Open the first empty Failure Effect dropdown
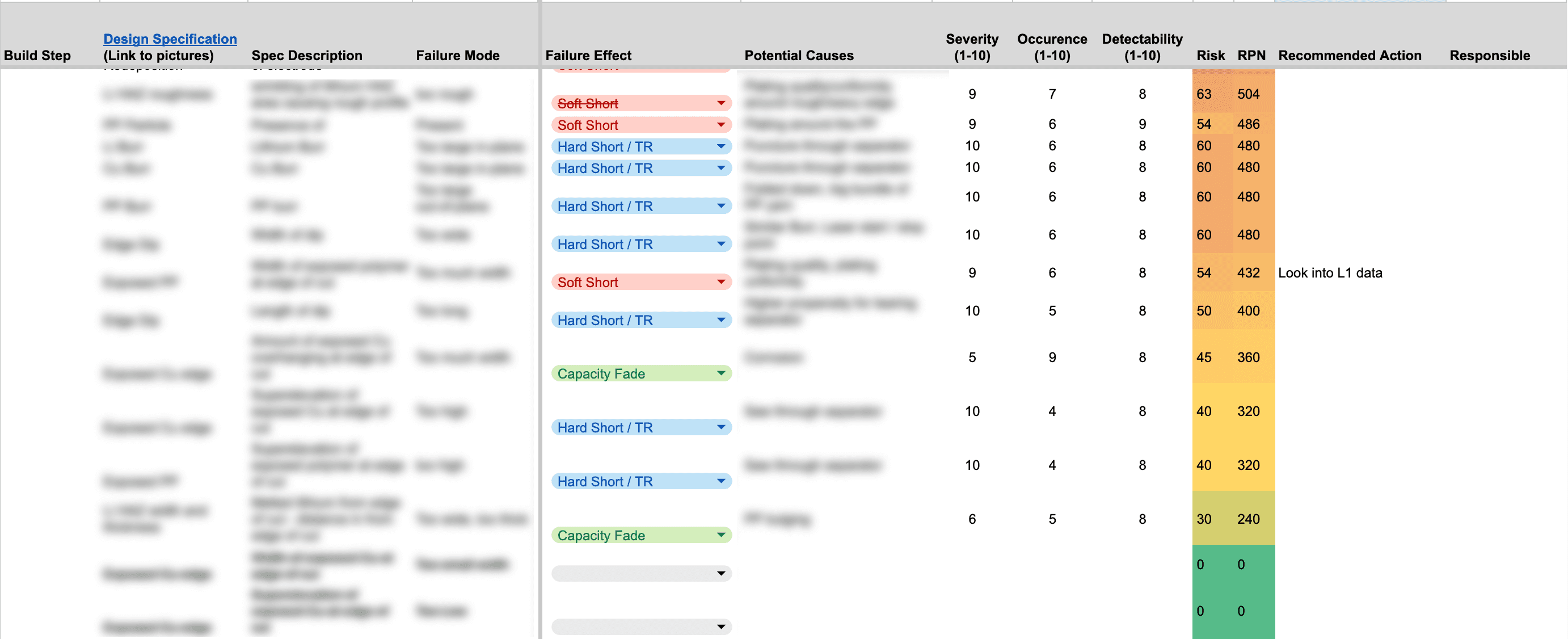This screenshot has height=639, width=1568. pos(720,573)
